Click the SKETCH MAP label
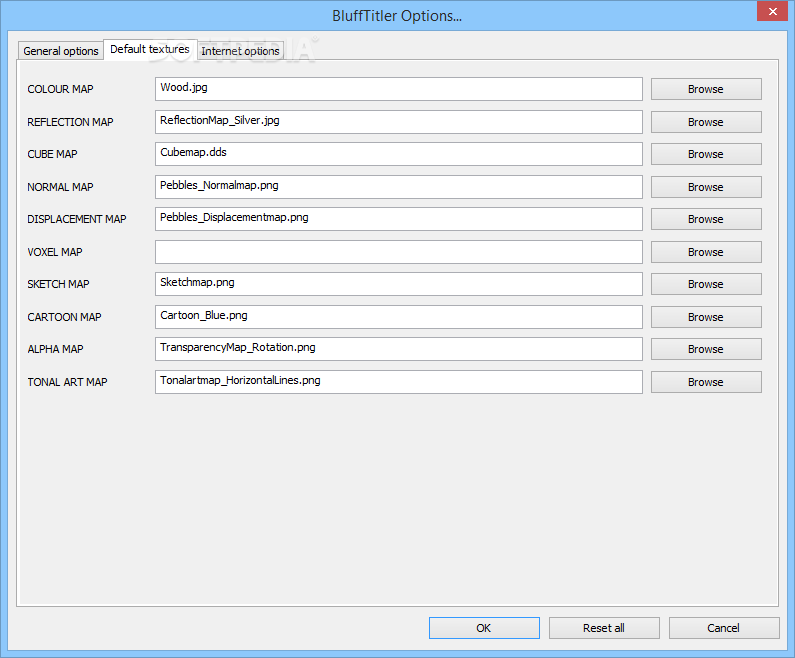 [x=58, y=284]
